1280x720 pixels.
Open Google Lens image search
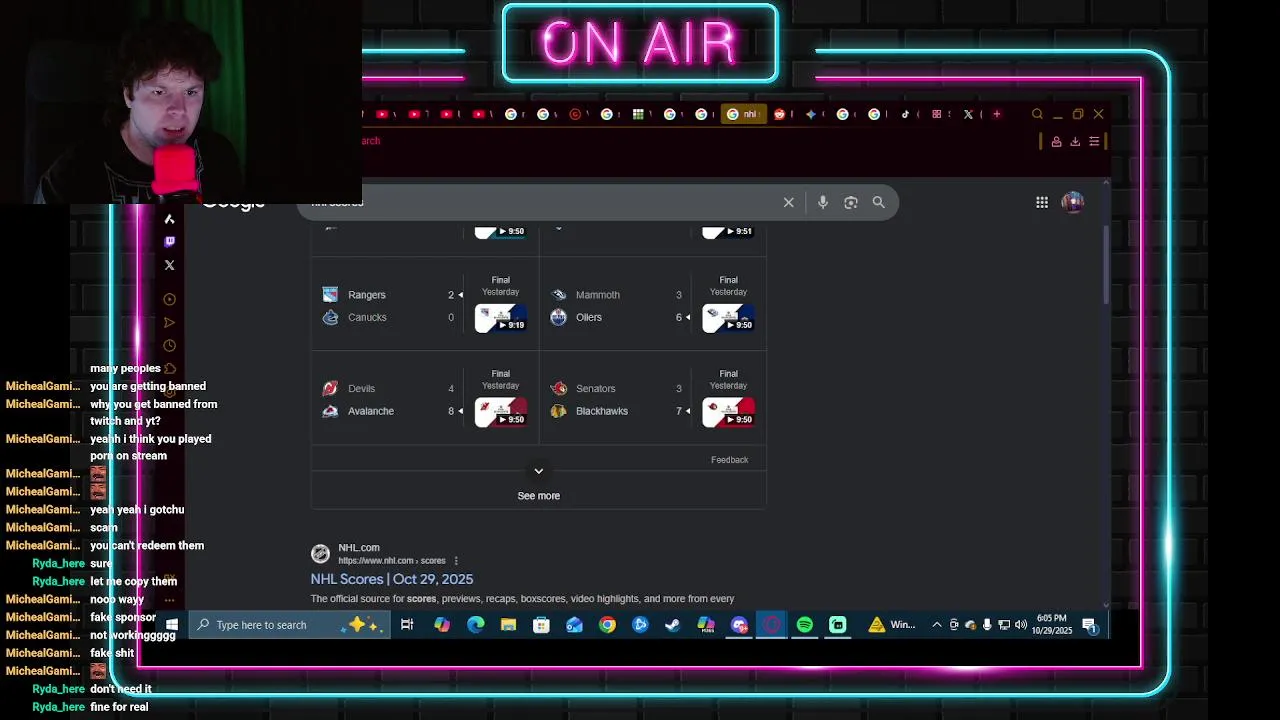pyautogui.click(x=850, y=202)
